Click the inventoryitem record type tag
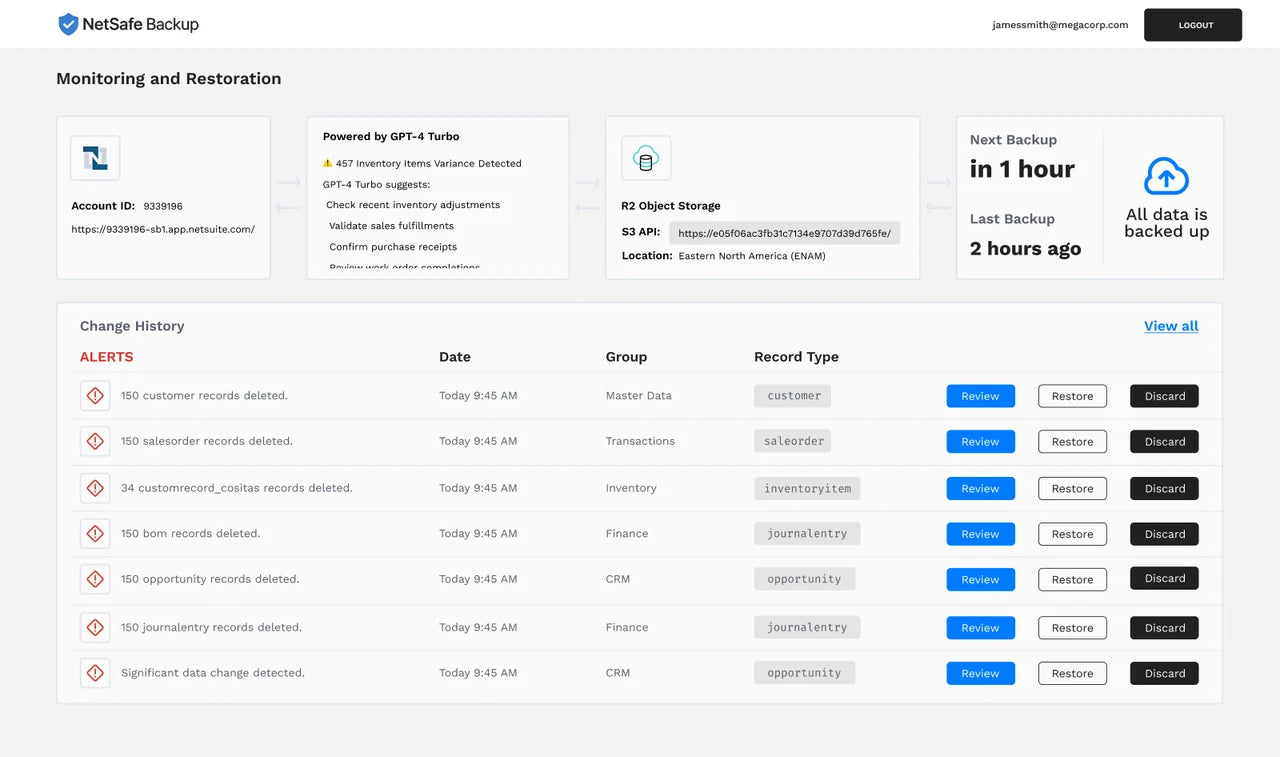This screenshot has width=1280, height=757. [807, 488]
